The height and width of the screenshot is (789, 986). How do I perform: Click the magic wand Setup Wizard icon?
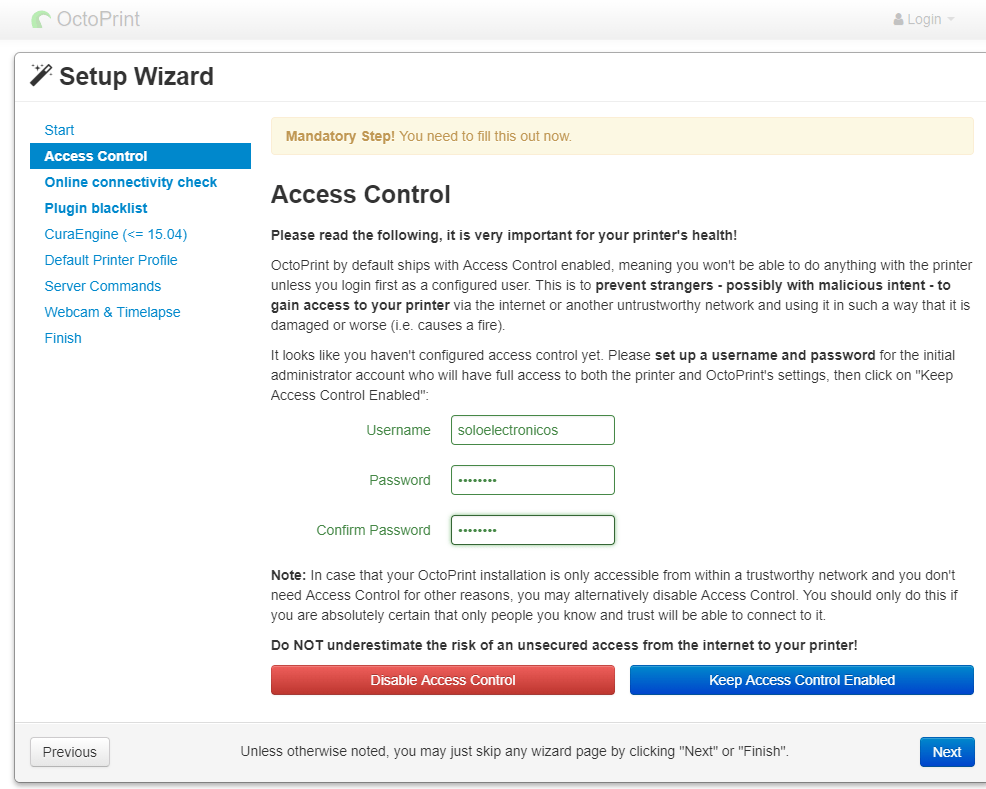coord(42,74)
